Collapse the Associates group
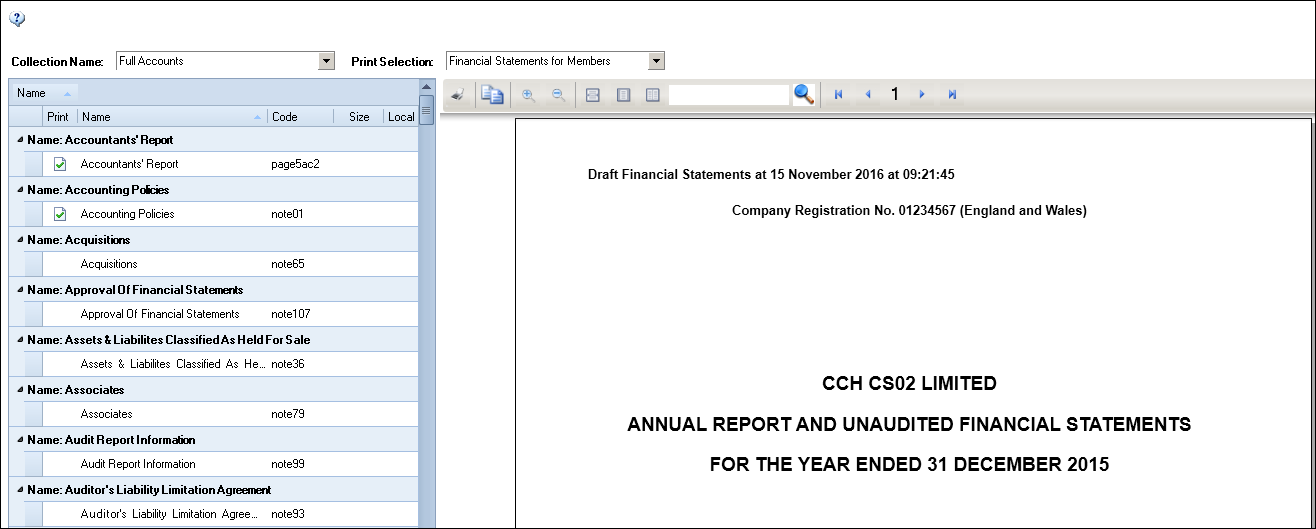This screenshot has height=529, width=1316. pyautogui.click(x=20, y=390)
